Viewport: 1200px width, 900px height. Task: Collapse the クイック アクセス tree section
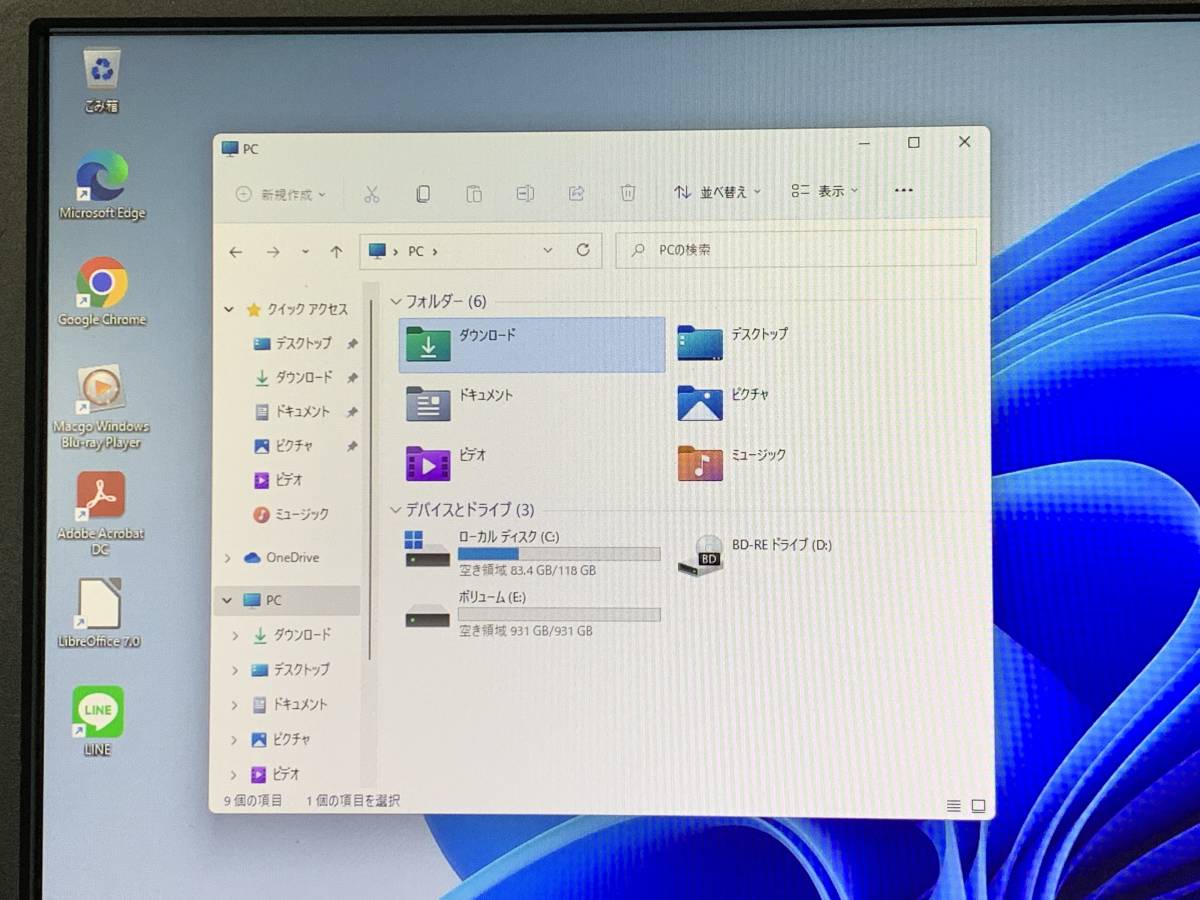click(229, 310)
